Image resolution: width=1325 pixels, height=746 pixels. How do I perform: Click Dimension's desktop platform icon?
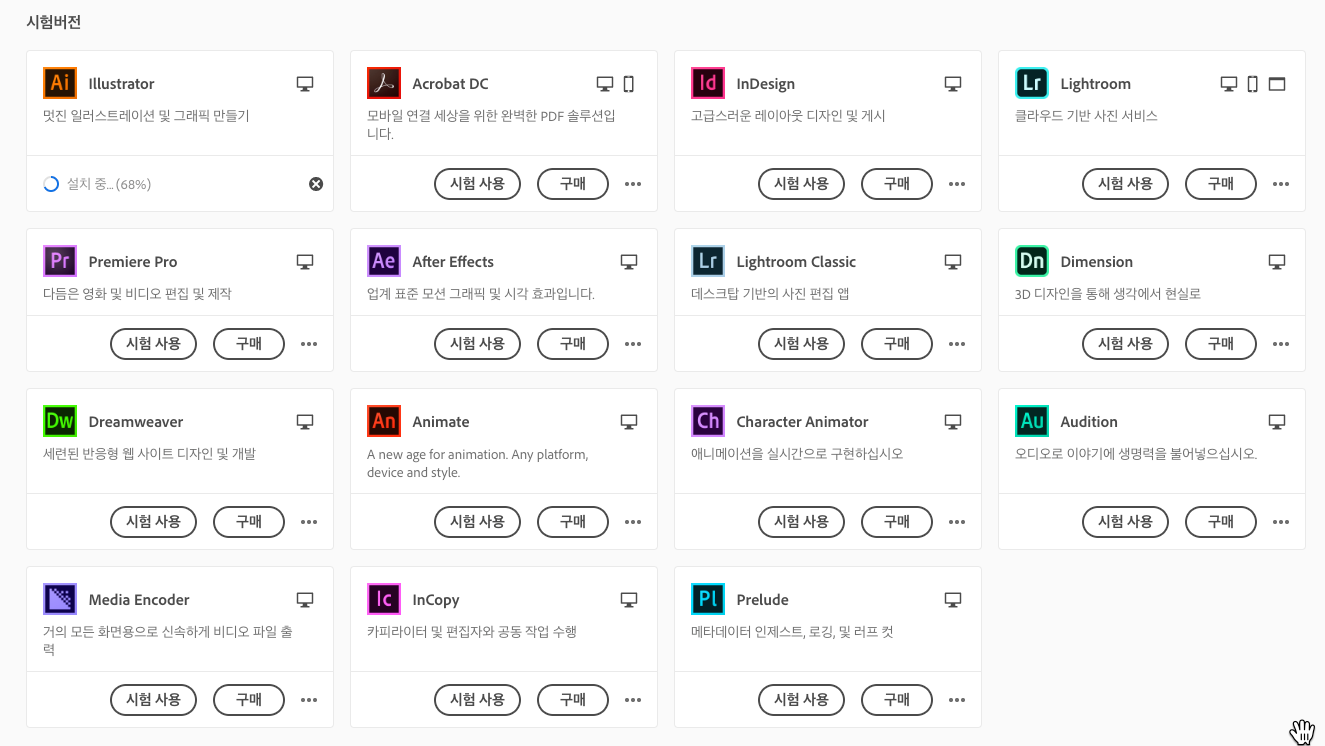(x=1277, y=262)
